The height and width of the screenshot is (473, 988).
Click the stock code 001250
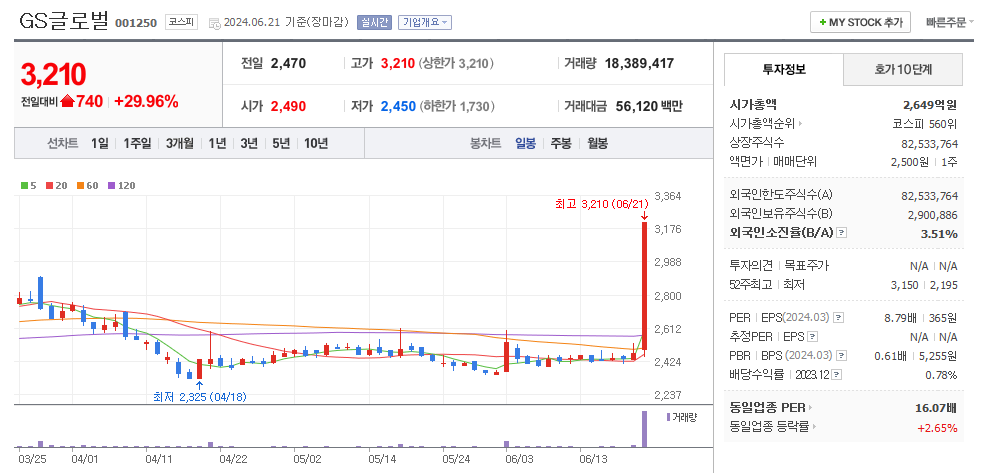[135, 23]
